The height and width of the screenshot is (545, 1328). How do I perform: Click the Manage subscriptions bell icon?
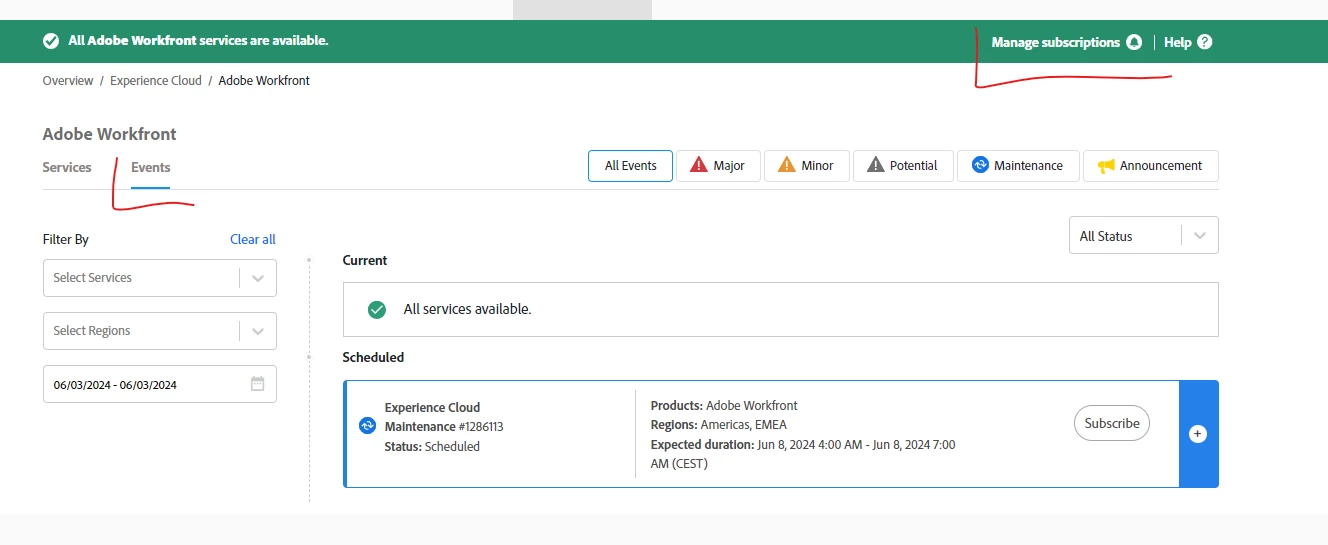(x=1133, y=42)
